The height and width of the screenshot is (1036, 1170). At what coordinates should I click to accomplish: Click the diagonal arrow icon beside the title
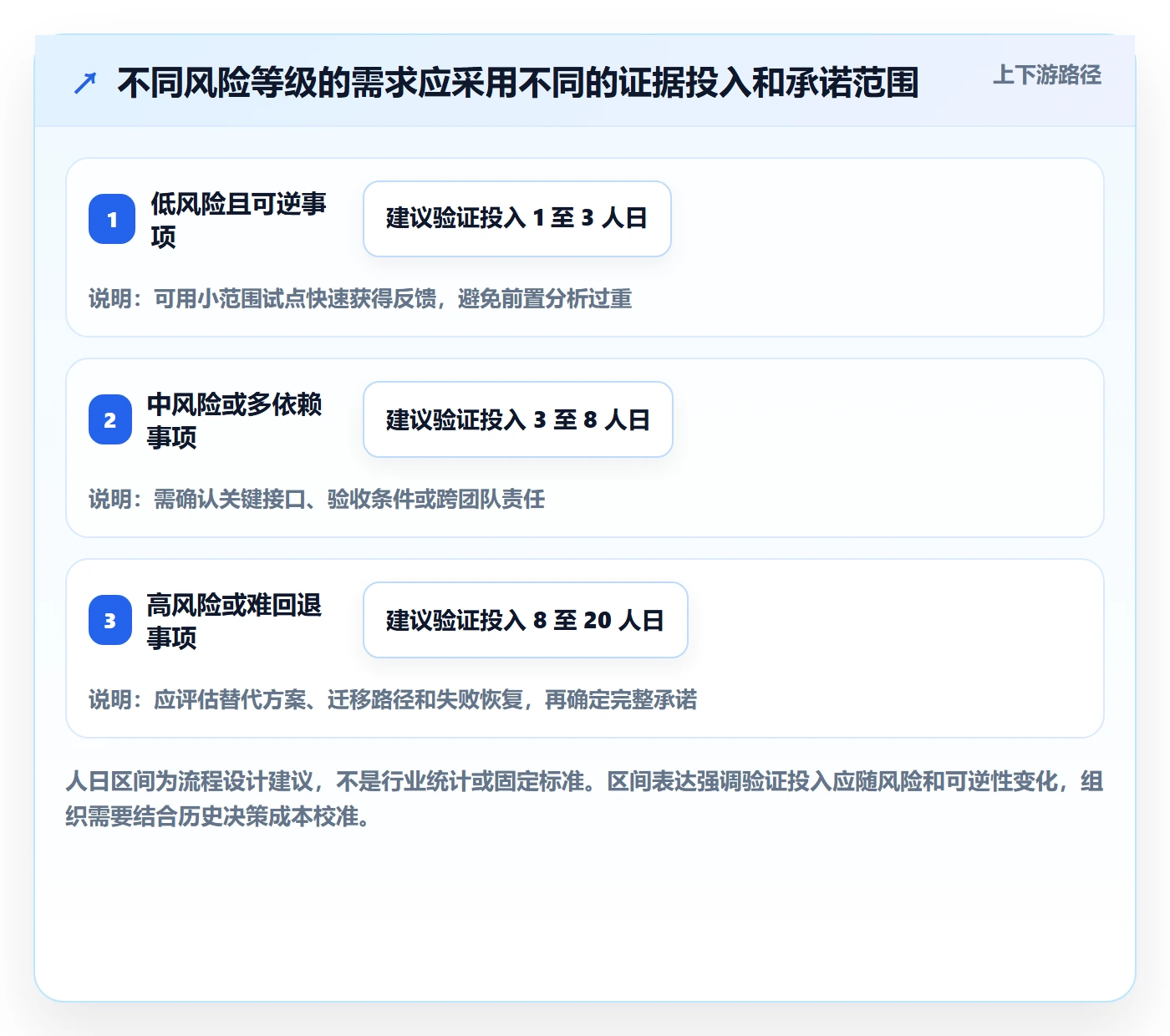click(85, 83)
